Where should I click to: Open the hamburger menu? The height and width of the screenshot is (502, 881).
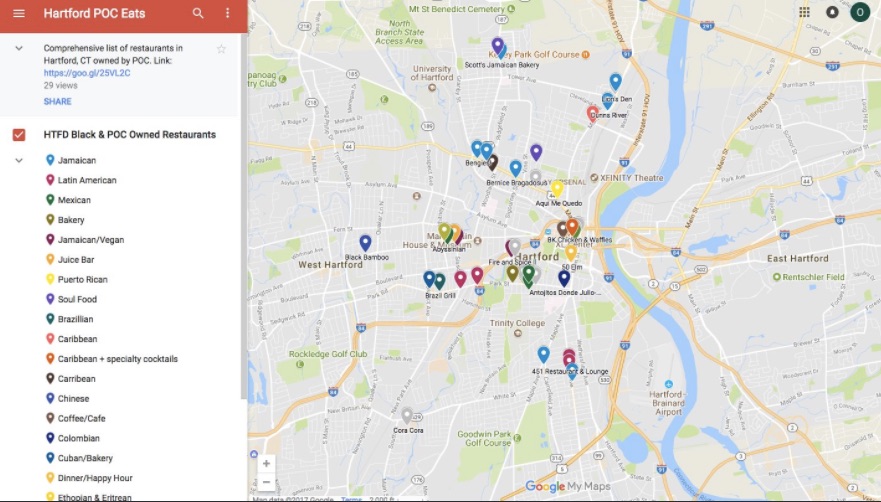(19, 13)
